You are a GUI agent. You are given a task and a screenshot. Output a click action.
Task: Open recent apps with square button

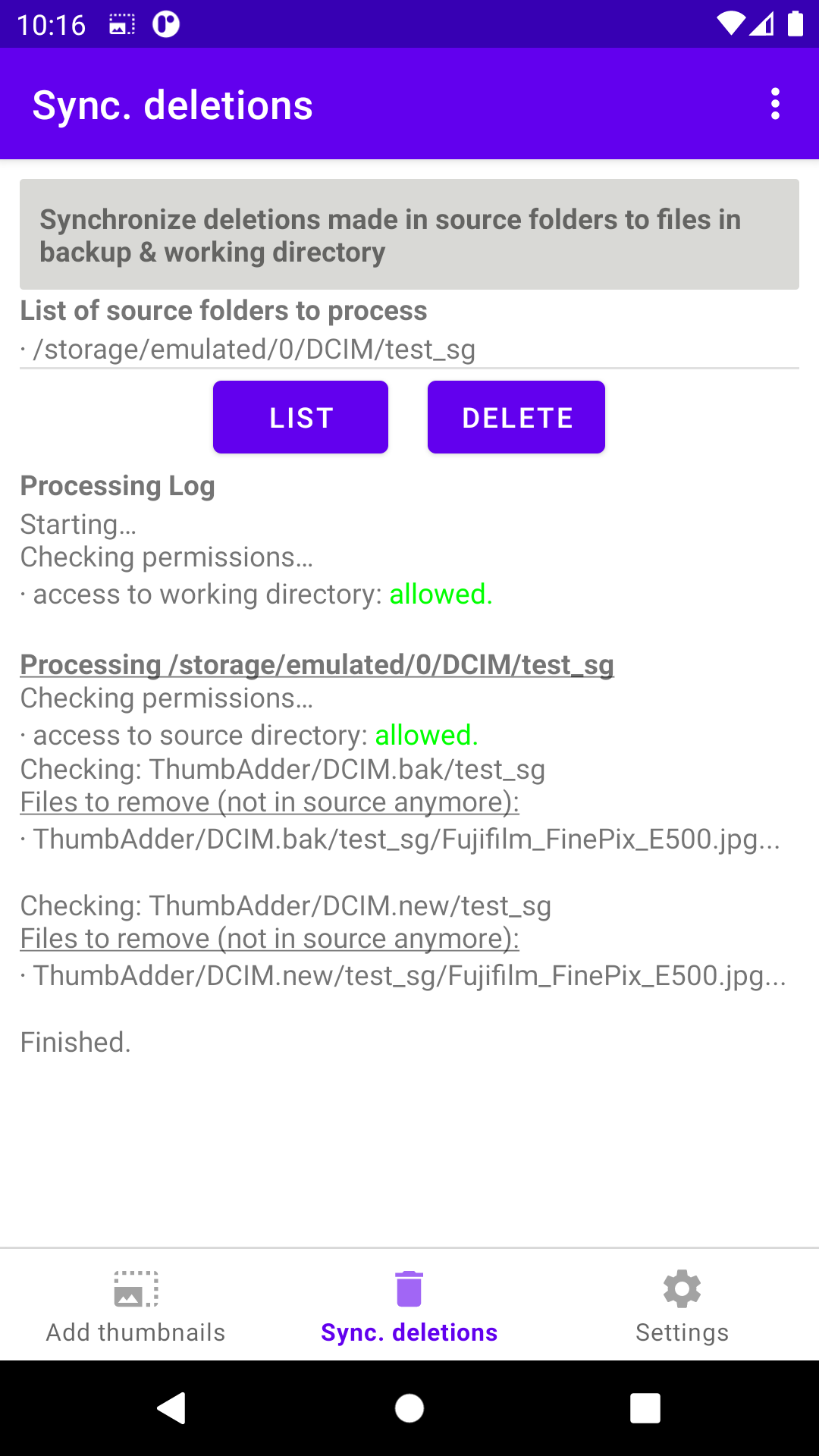click(645, 1408)
